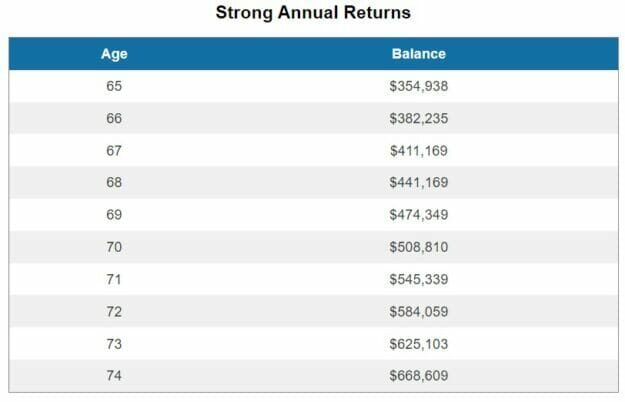The image size is (625, 402).
Task: Click the $382,235 balance value
Action: pyautogui.click(x=418, y=118)
